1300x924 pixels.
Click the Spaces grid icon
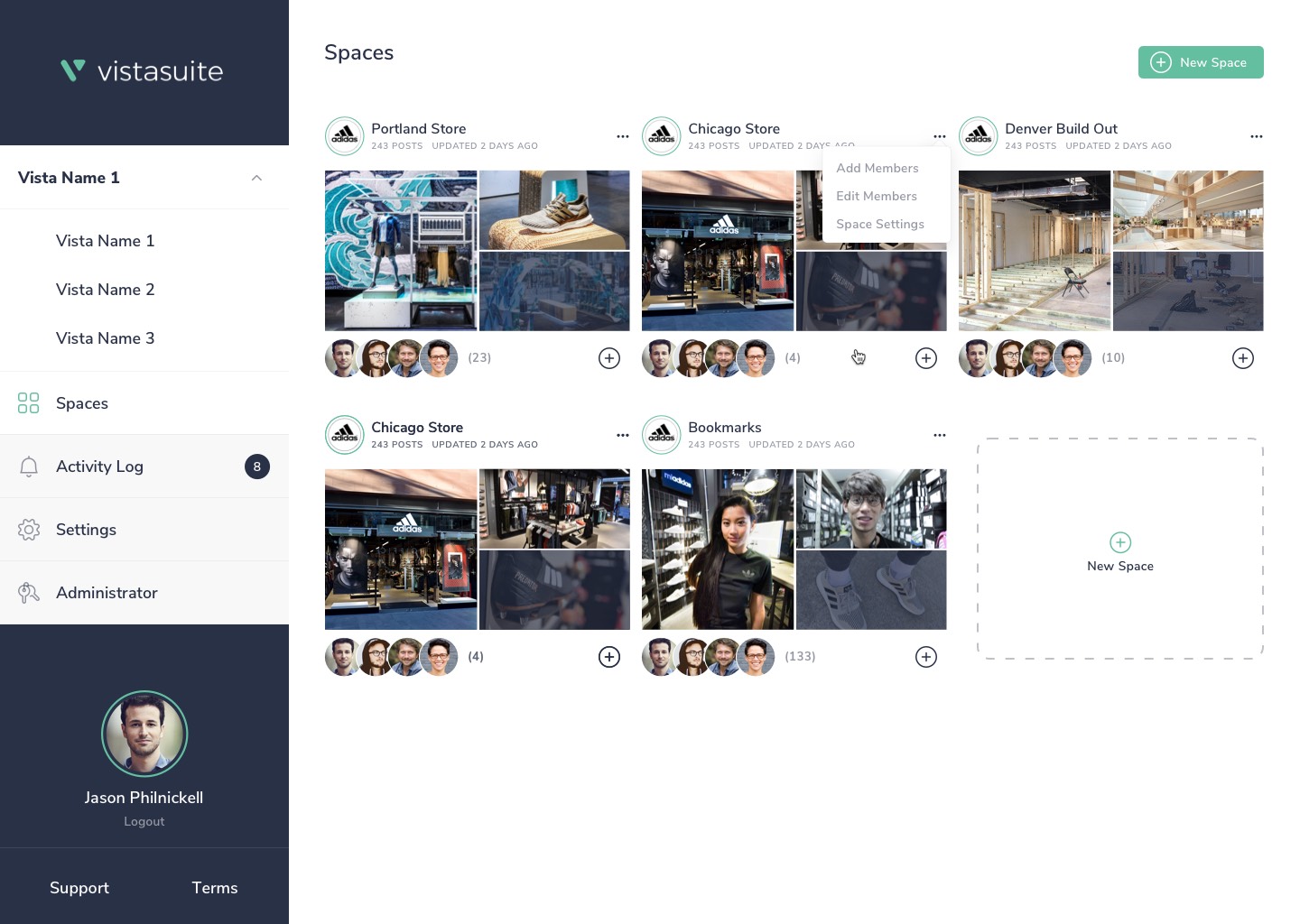tap(29, 403)
